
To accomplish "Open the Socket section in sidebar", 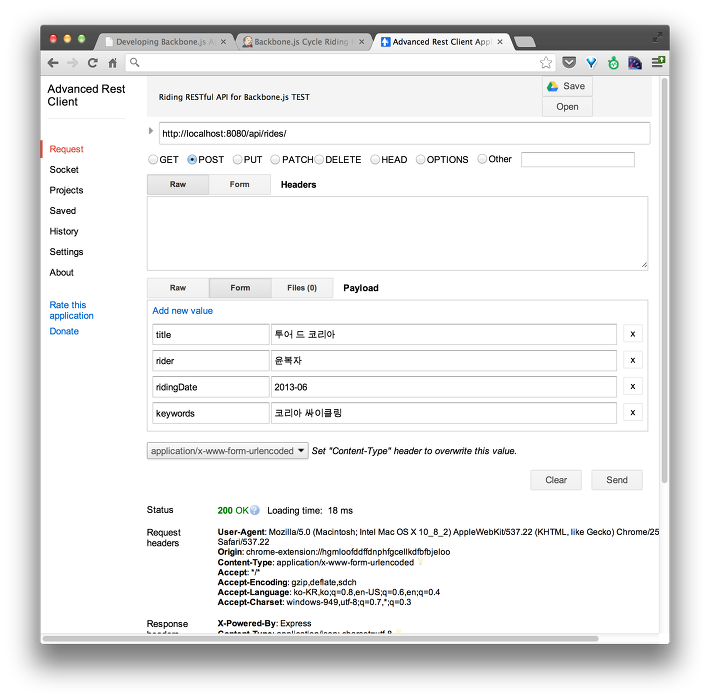I will pyautogui.click(x=64, y=170).
